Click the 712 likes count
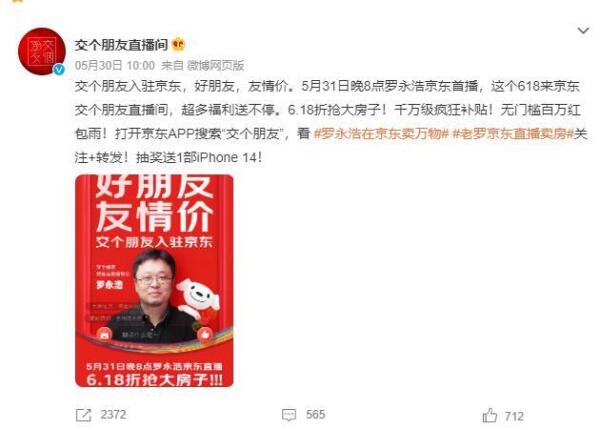 coord(514,416)
